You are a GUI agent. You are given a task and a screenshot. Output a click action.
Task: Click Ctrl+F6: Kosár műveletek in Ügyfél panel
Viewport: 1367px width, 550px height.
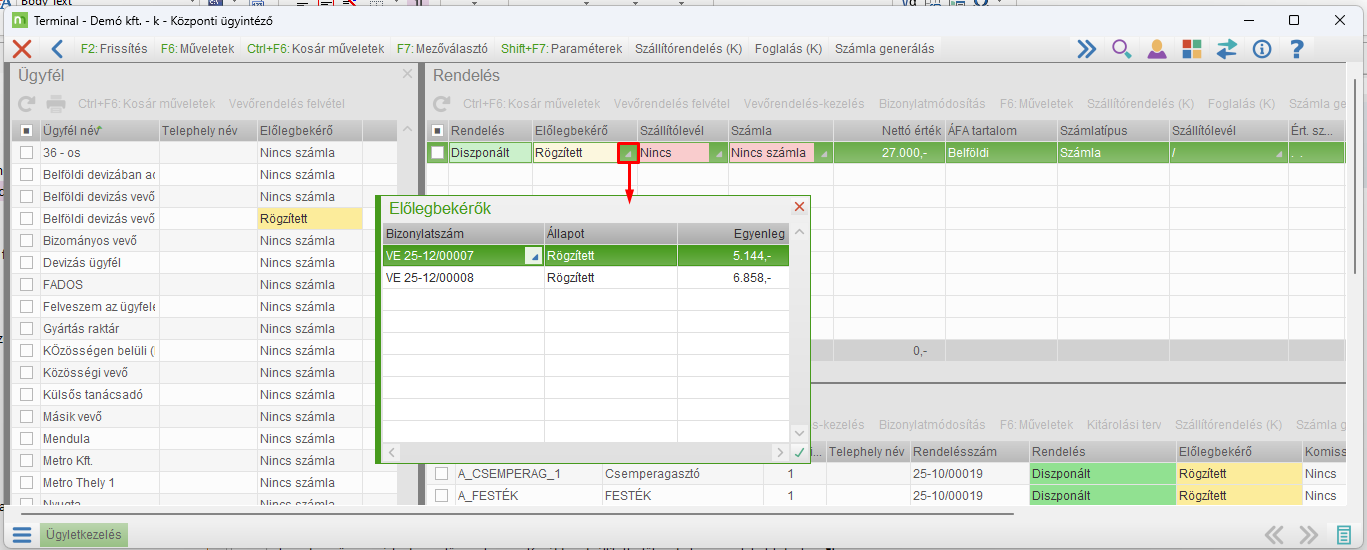146,104
